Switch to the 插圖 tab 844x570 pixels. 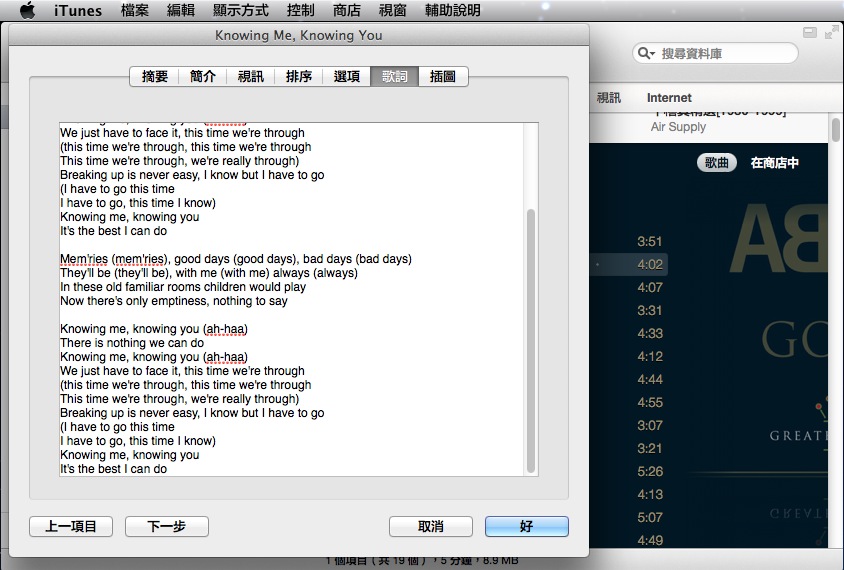click(x=442, y=76)
